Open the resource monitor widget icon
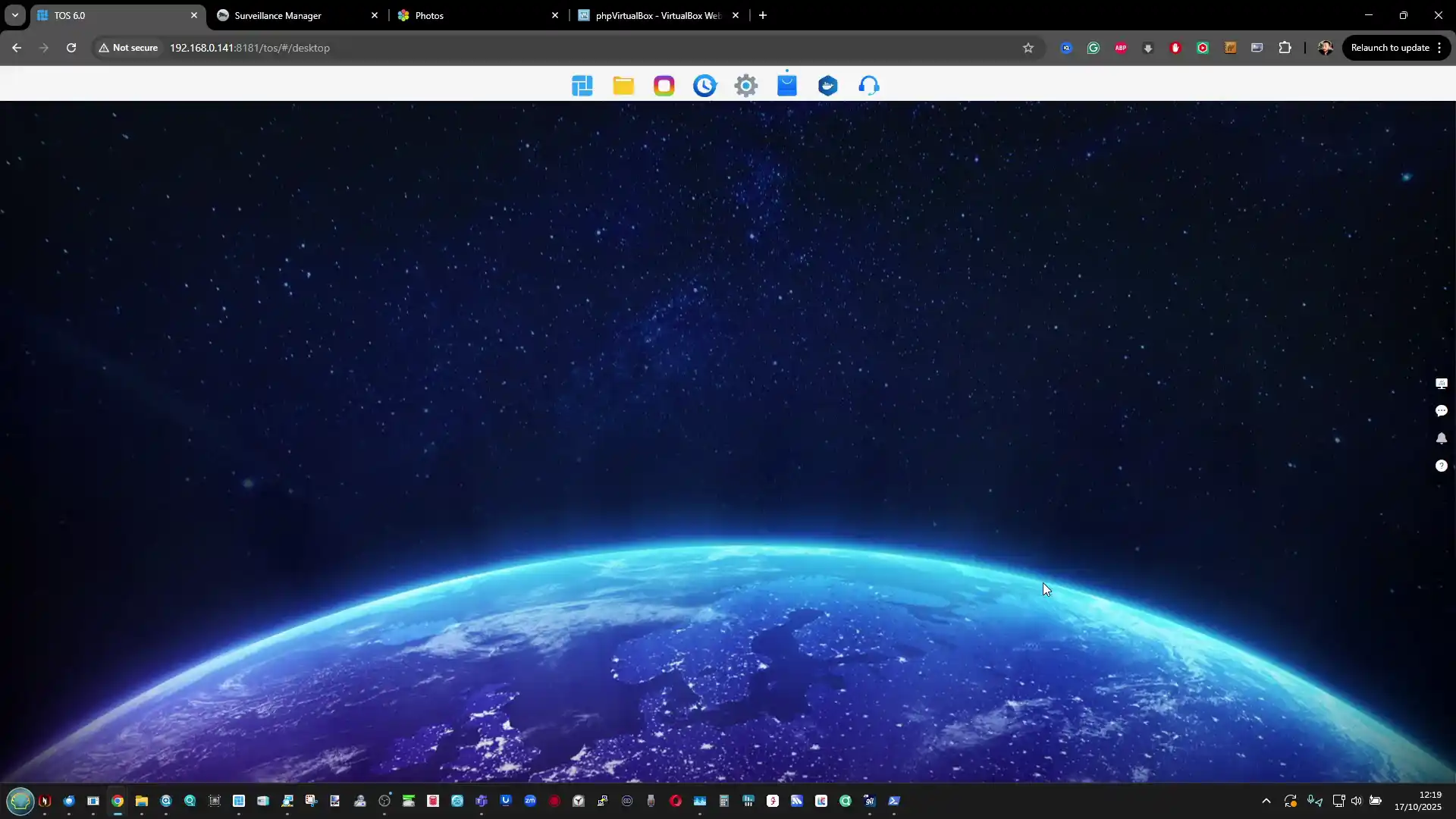Screen dimensions: 1456x819 click(1441, 384)
